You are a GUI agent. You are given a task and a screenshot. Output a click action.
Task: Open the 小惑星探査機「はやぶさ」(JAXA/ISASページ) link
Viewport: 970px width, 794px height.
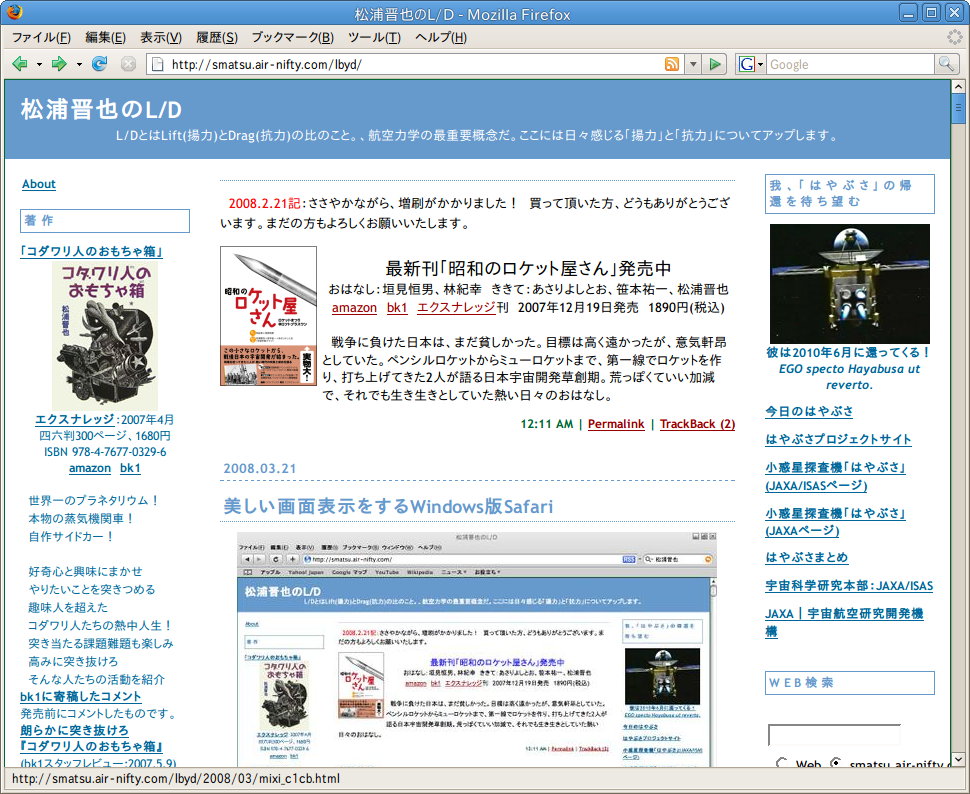click(x=835, y=477)
